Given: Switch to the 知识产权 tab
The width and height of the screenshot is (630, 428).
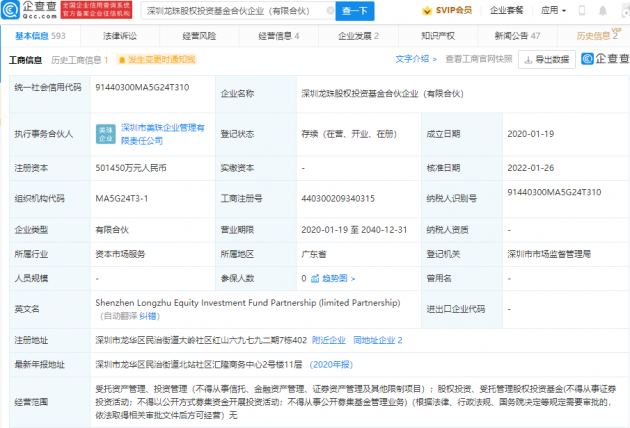Looking at the screenshot, I should 438,36.
